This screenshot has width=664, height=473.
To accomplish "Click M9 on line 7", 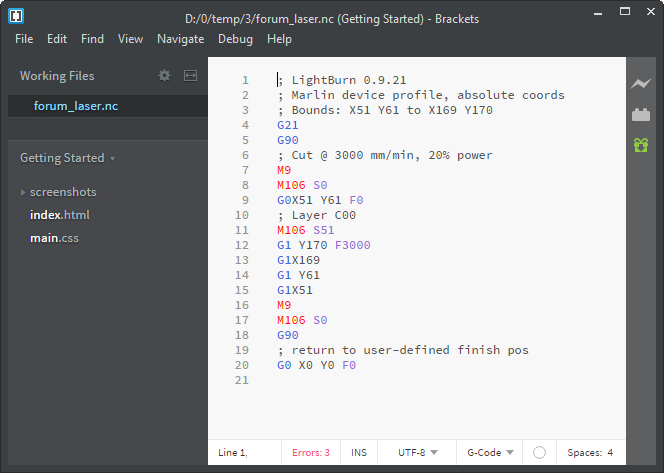I will [x=284, y=170].
